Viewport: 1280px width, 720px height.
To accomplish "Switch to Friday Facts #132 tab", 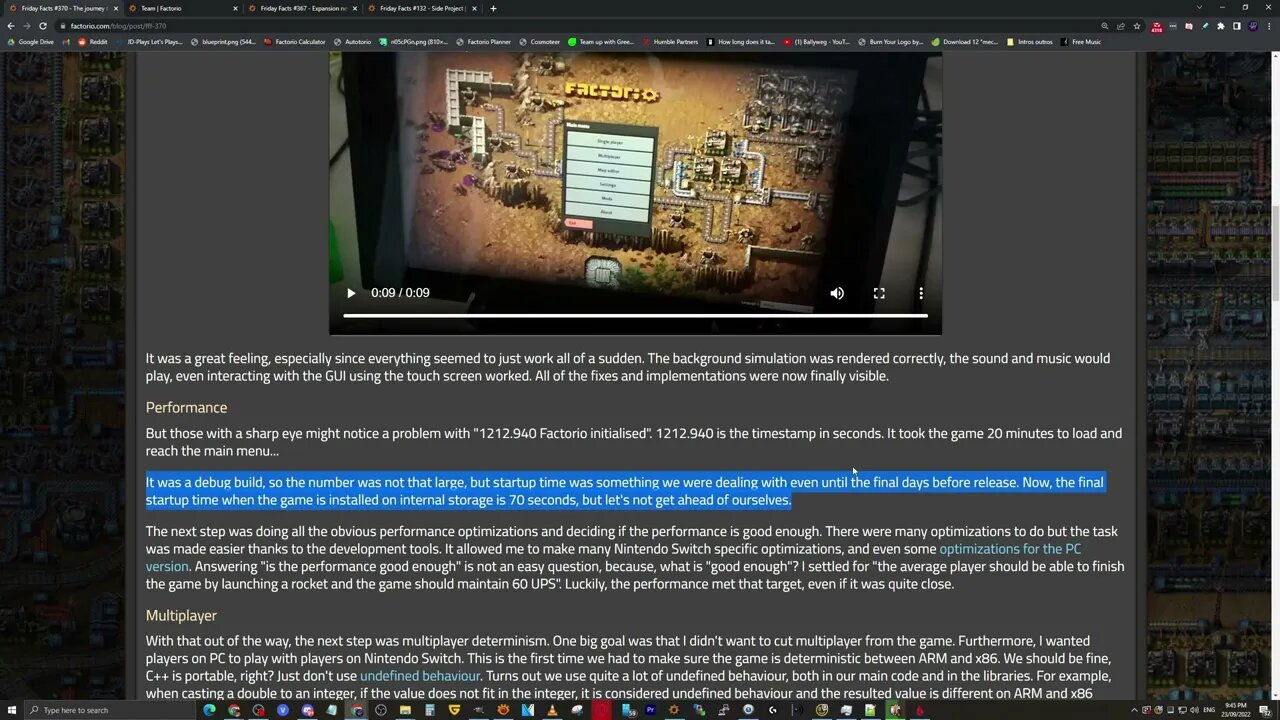I will click(421, 8).
